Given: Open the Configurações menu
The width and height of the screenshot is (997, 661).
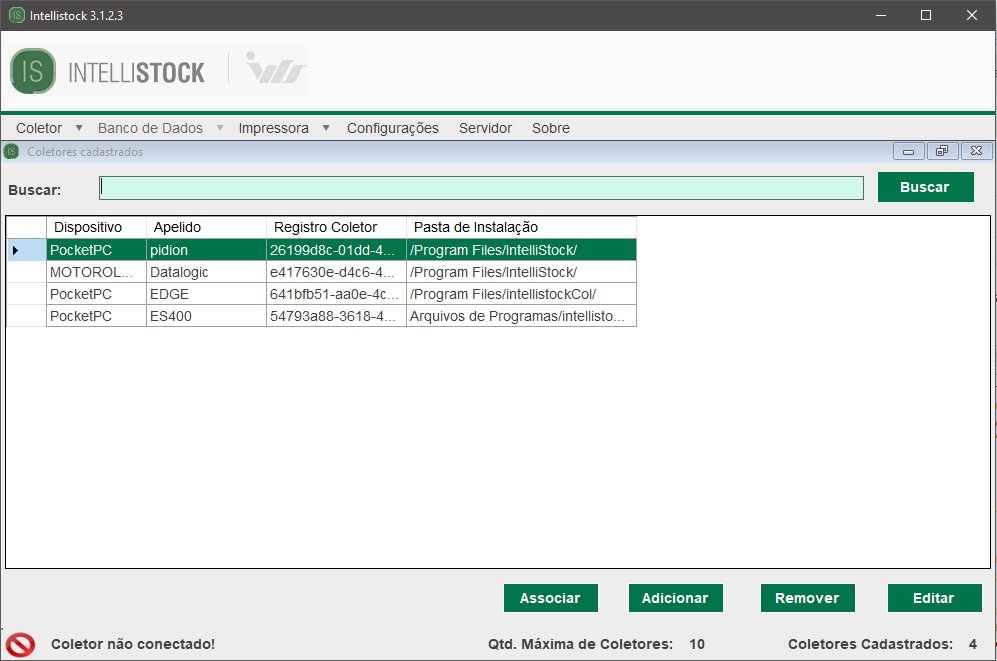Looking at the screenshot, I should tap(392, 128).
